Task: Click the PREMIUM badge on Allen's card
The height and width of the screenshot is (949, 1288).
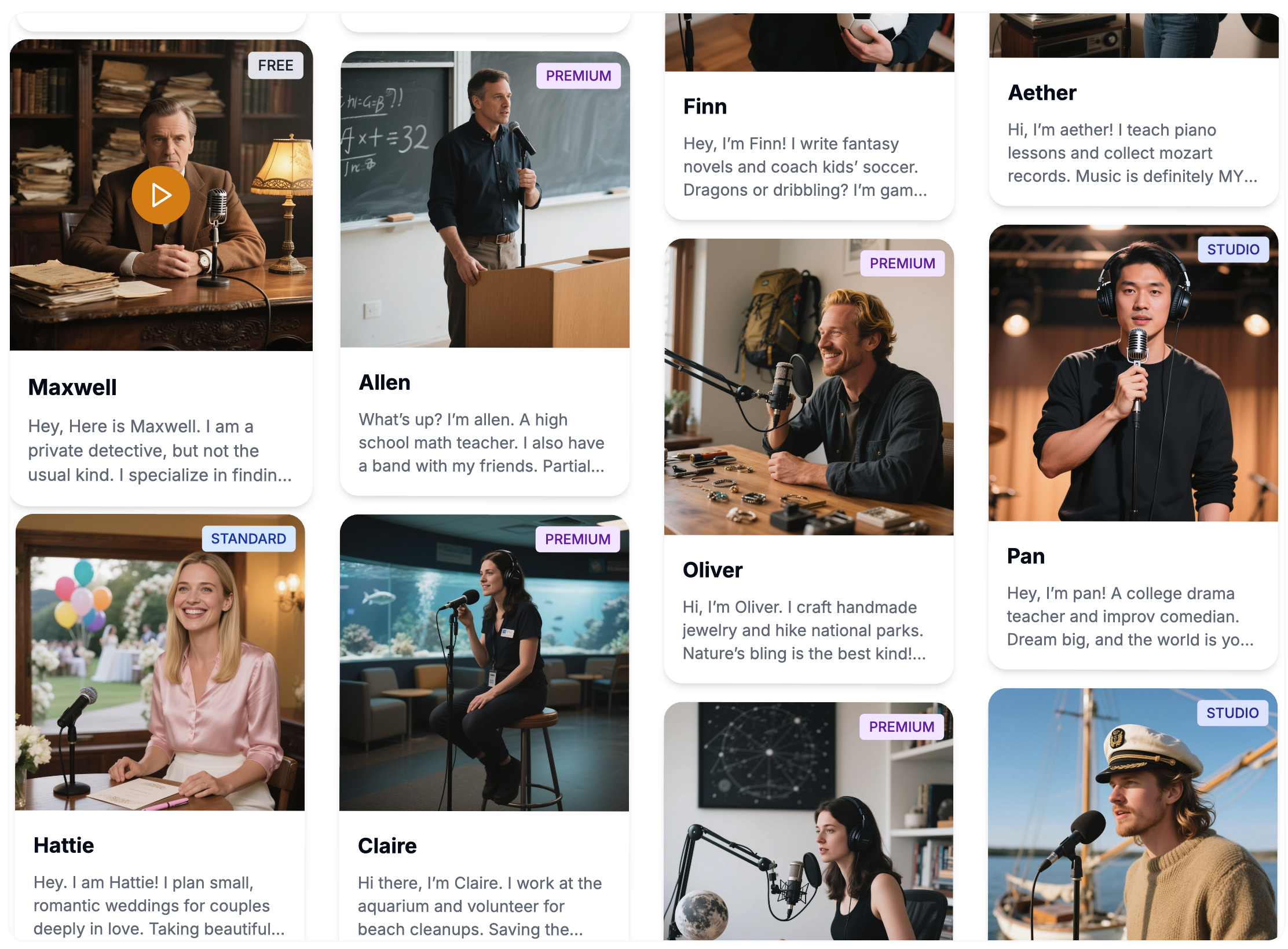Action: coord(579,76)
